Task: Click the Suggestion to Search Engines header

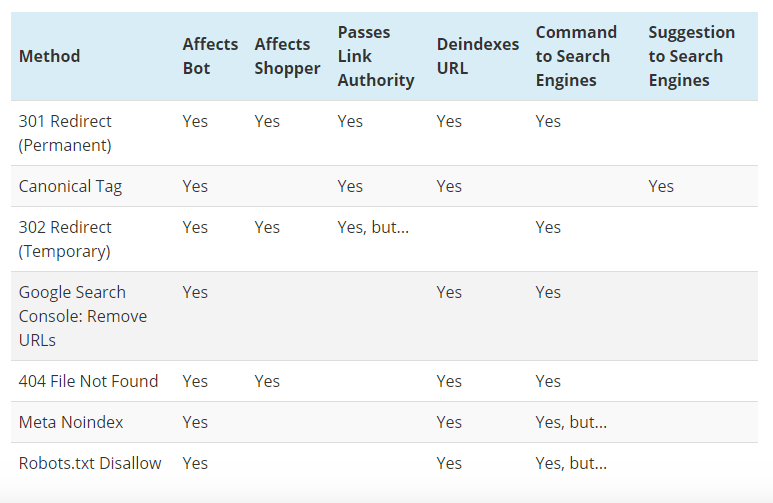Action: pos(691,56)
